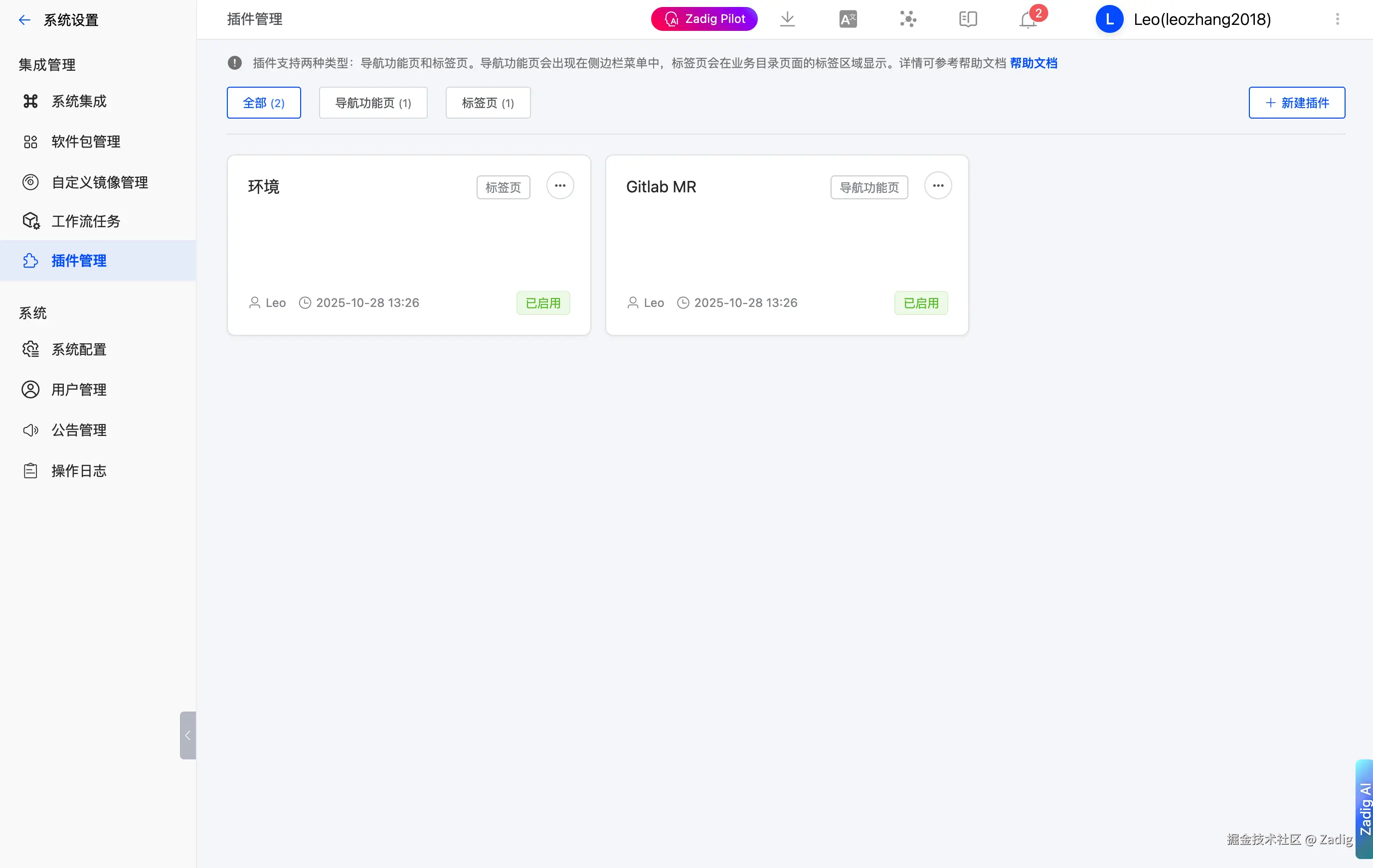This screenshot has width=1373, height=868.
Task: Open the download icon in top bar
Action: (x=787, y=19)
